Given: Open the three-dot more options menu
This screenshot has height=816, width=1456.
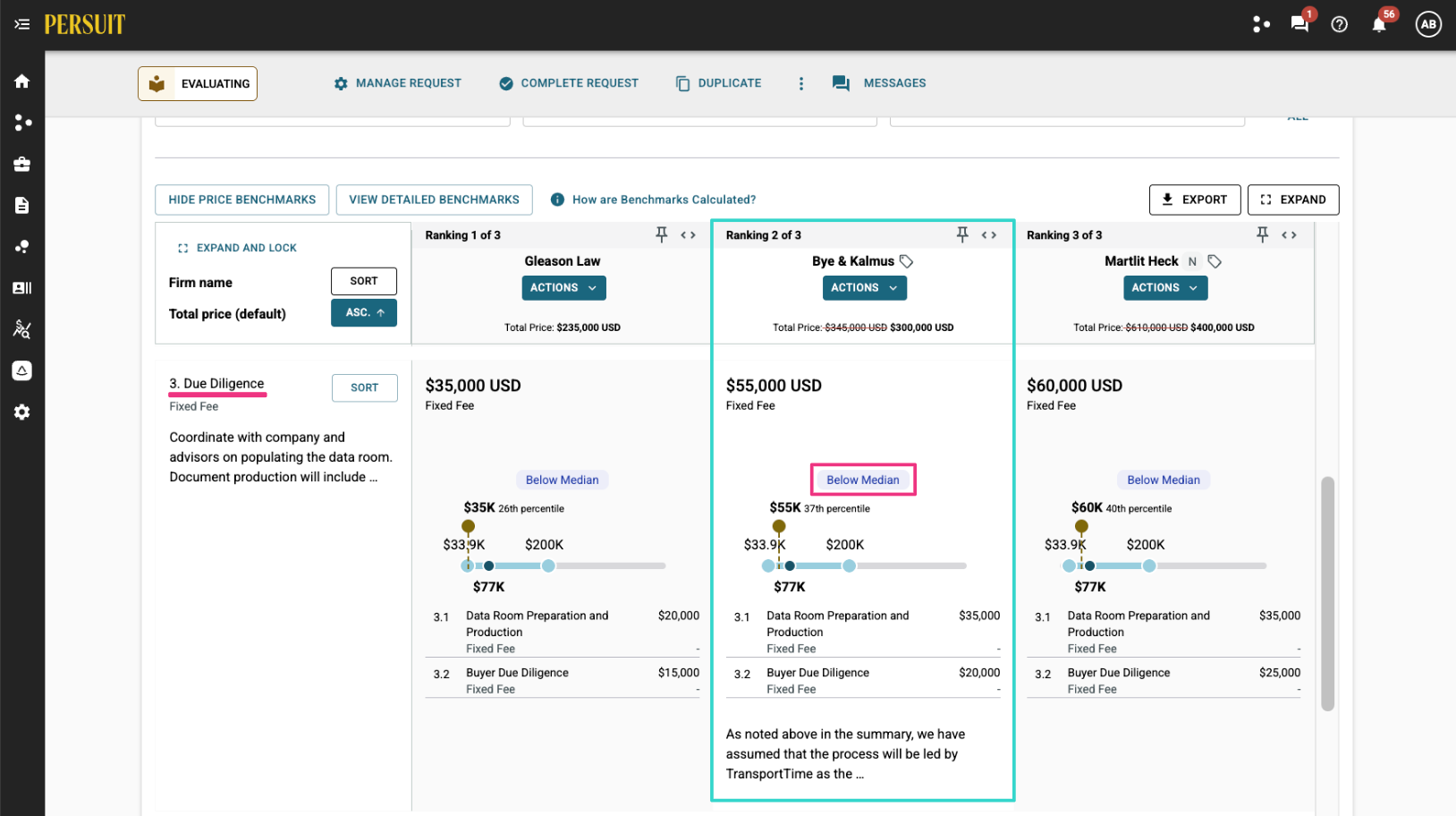Looking at the screenshot, I should (800, 83).
